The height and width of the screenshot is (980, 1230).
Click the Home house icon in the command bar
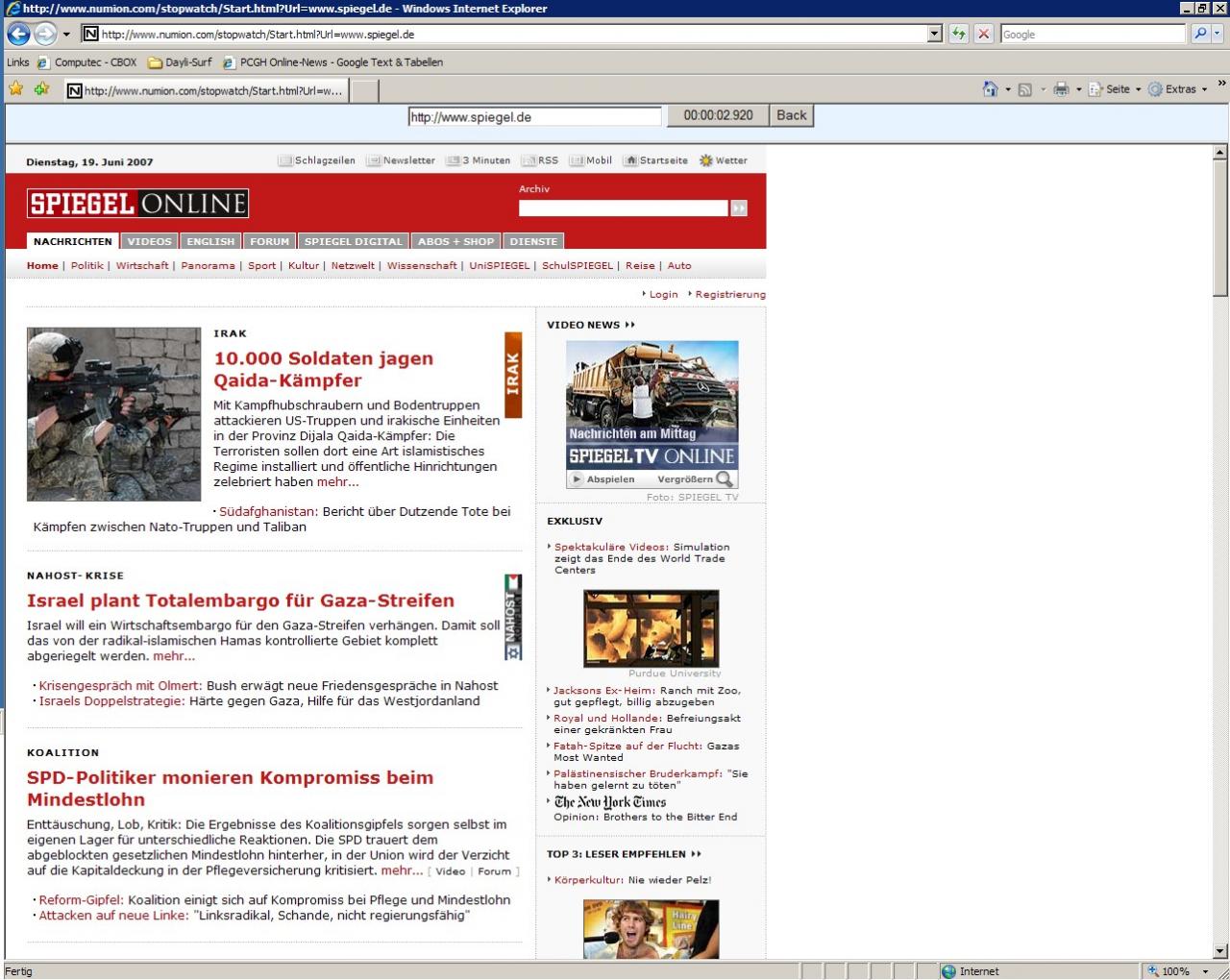(990, 89)
